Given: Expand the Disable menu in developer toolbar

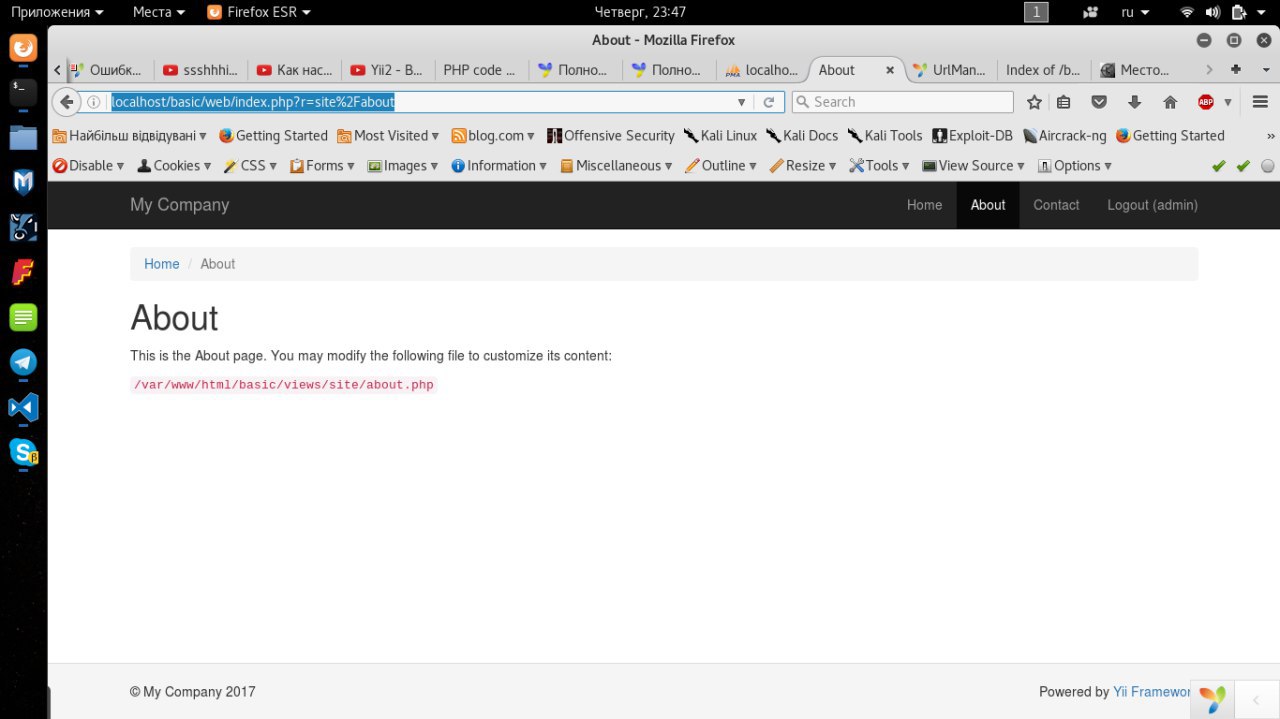Looking at the screenshot, I should (x=89, y=166).
